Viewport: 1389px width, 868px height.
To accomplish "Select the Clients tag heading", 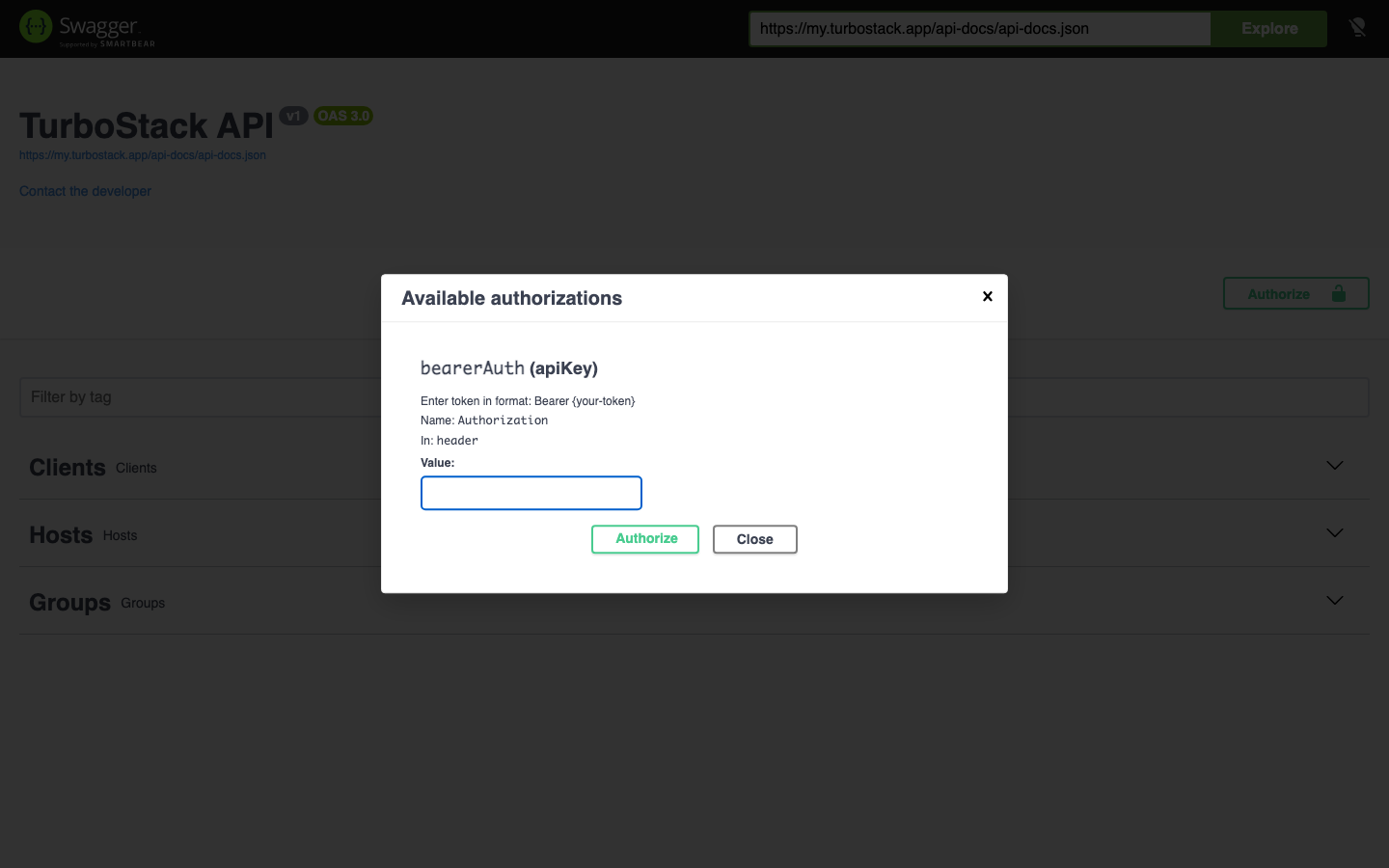I will [68, 468].
